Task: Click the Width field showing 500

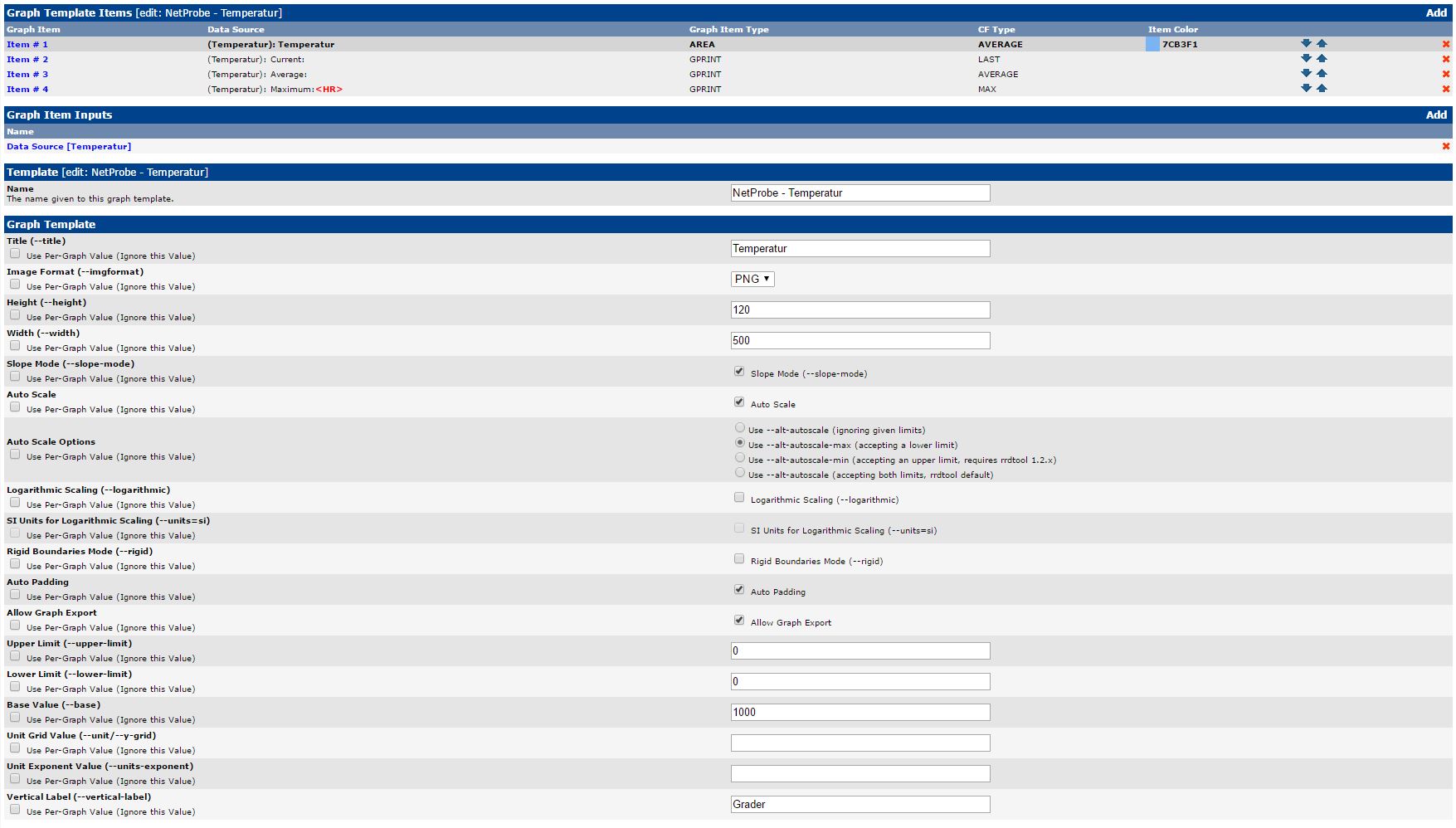Action: 860,340
